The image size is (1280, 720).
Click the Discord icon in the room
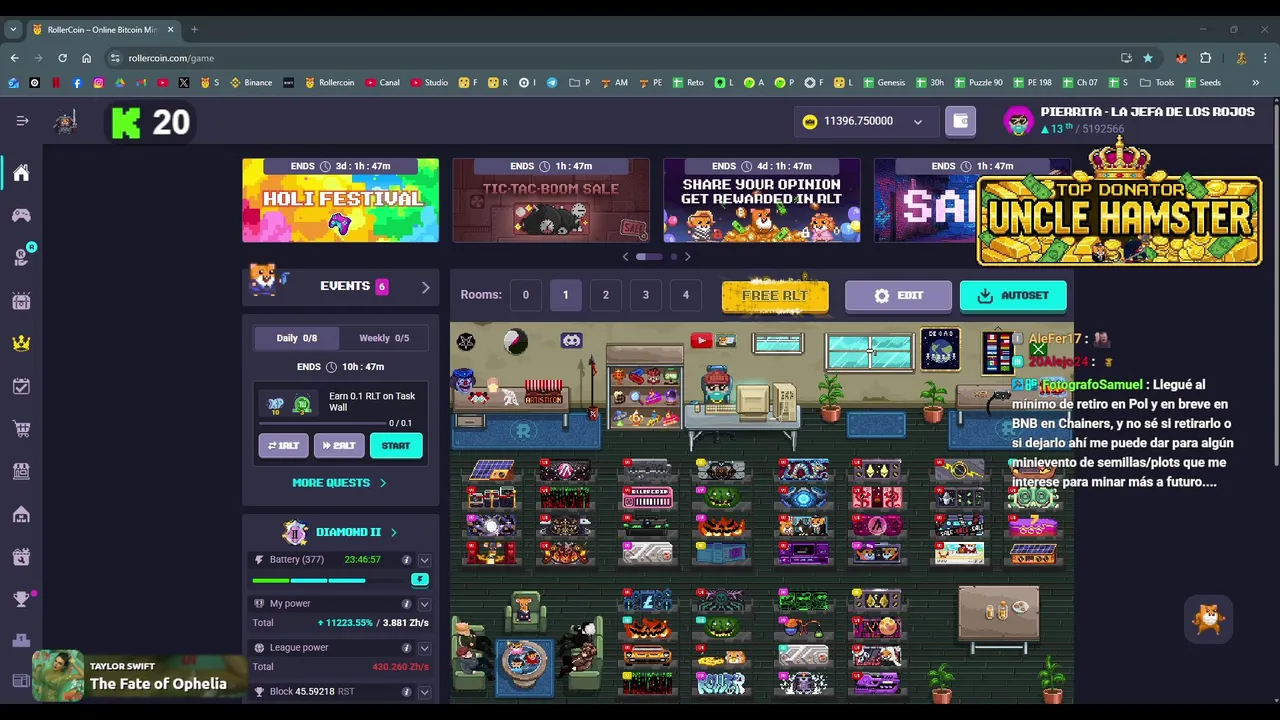[x=571, y=342]
